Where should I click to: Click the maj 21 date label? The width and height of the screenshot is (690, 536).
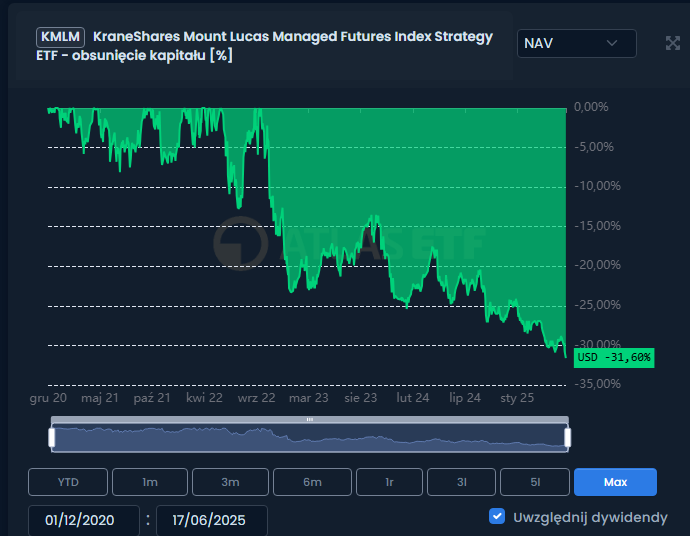point(100,398)
